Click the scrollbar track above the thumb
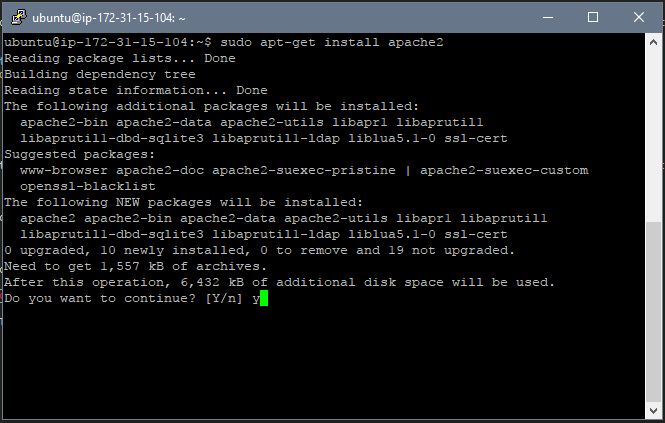The width and height of the screenshot is (665, 423). (653, 136)
